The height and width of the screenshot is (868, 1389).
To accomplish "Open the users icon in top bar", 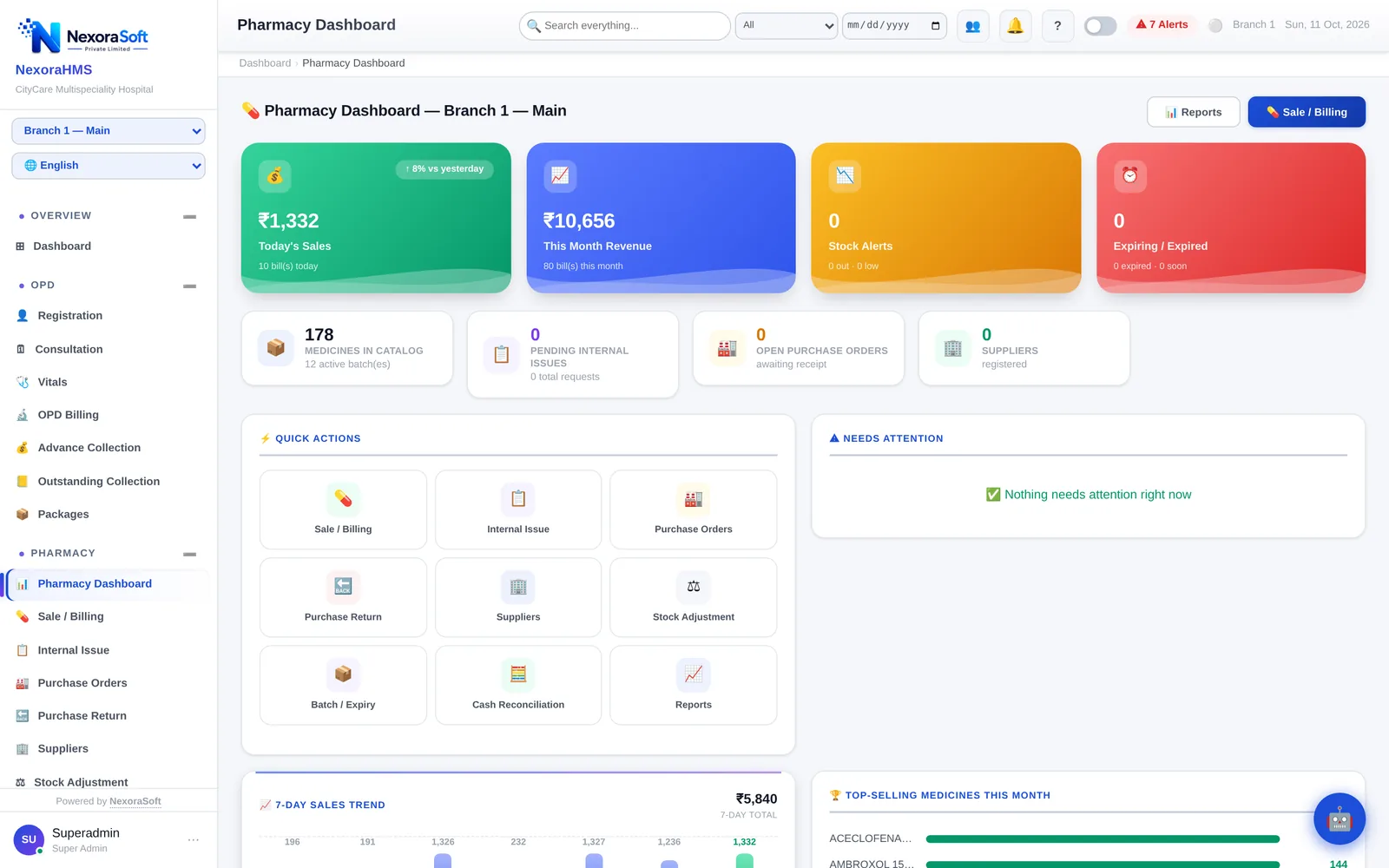I will (972, 26).
